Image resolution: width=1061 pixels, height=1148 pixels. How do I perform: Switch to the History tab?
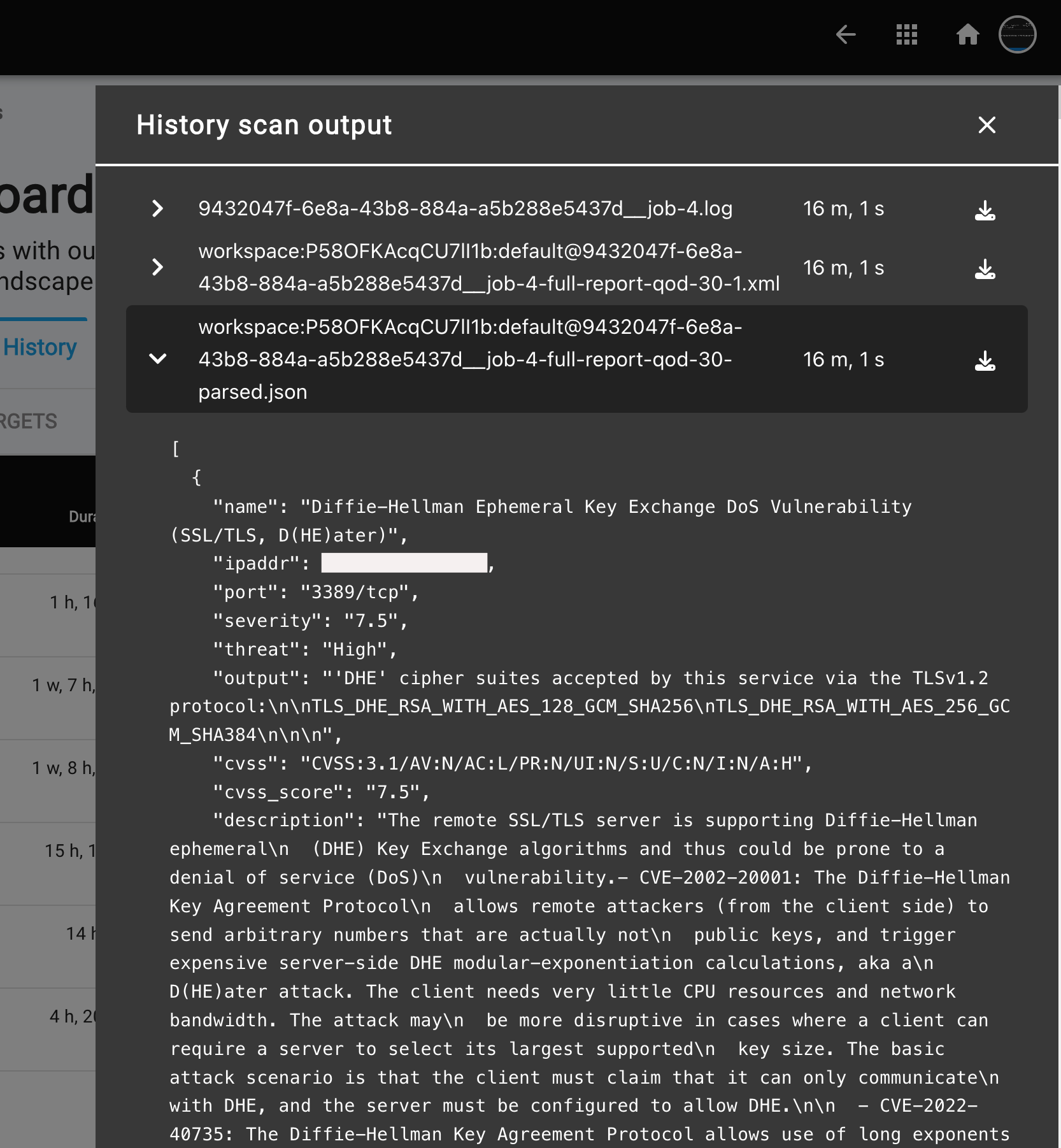tap(39, 347)
